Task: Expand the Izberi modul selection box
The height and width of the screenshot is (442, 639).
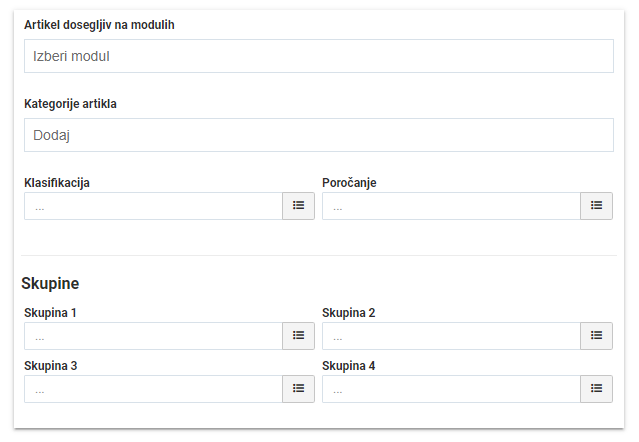Action: pyautogui.click(x=319, y=56)
